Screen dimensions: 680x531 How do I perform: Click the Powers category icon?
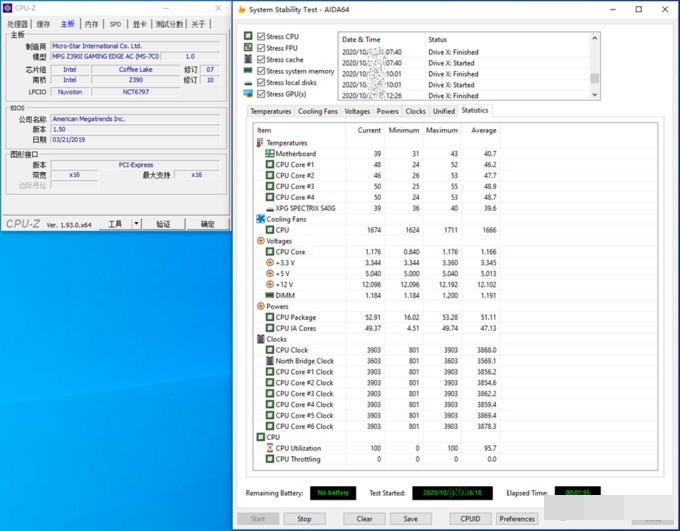(260, 307)
